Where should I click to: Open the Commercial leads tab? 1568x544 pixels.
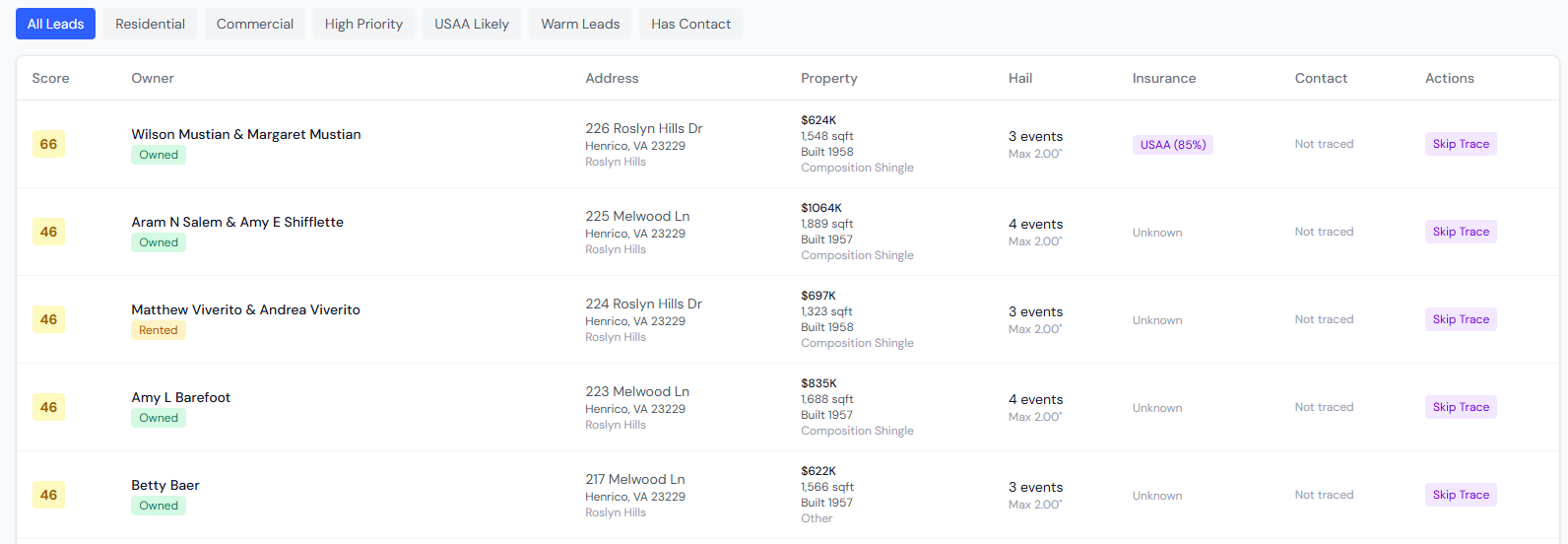(255, 24)
